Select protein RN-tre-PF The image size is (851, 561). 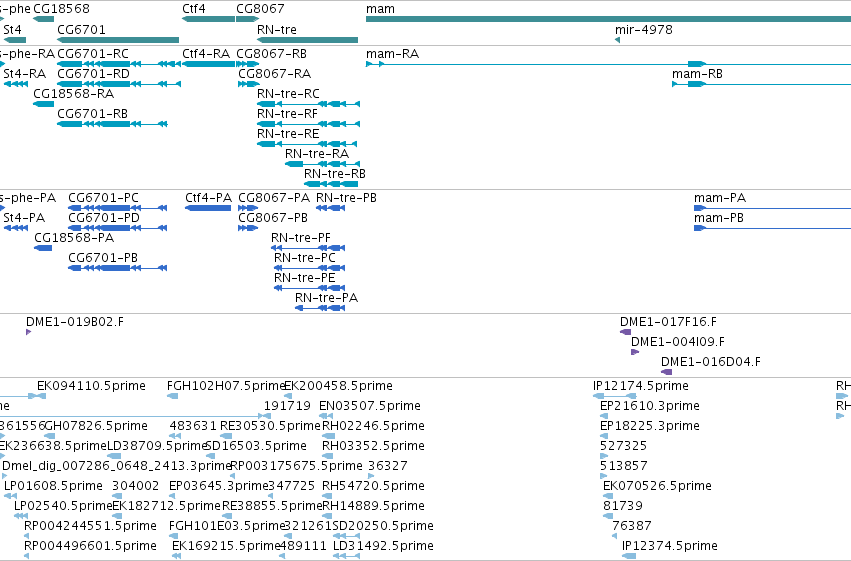(308, 248)
